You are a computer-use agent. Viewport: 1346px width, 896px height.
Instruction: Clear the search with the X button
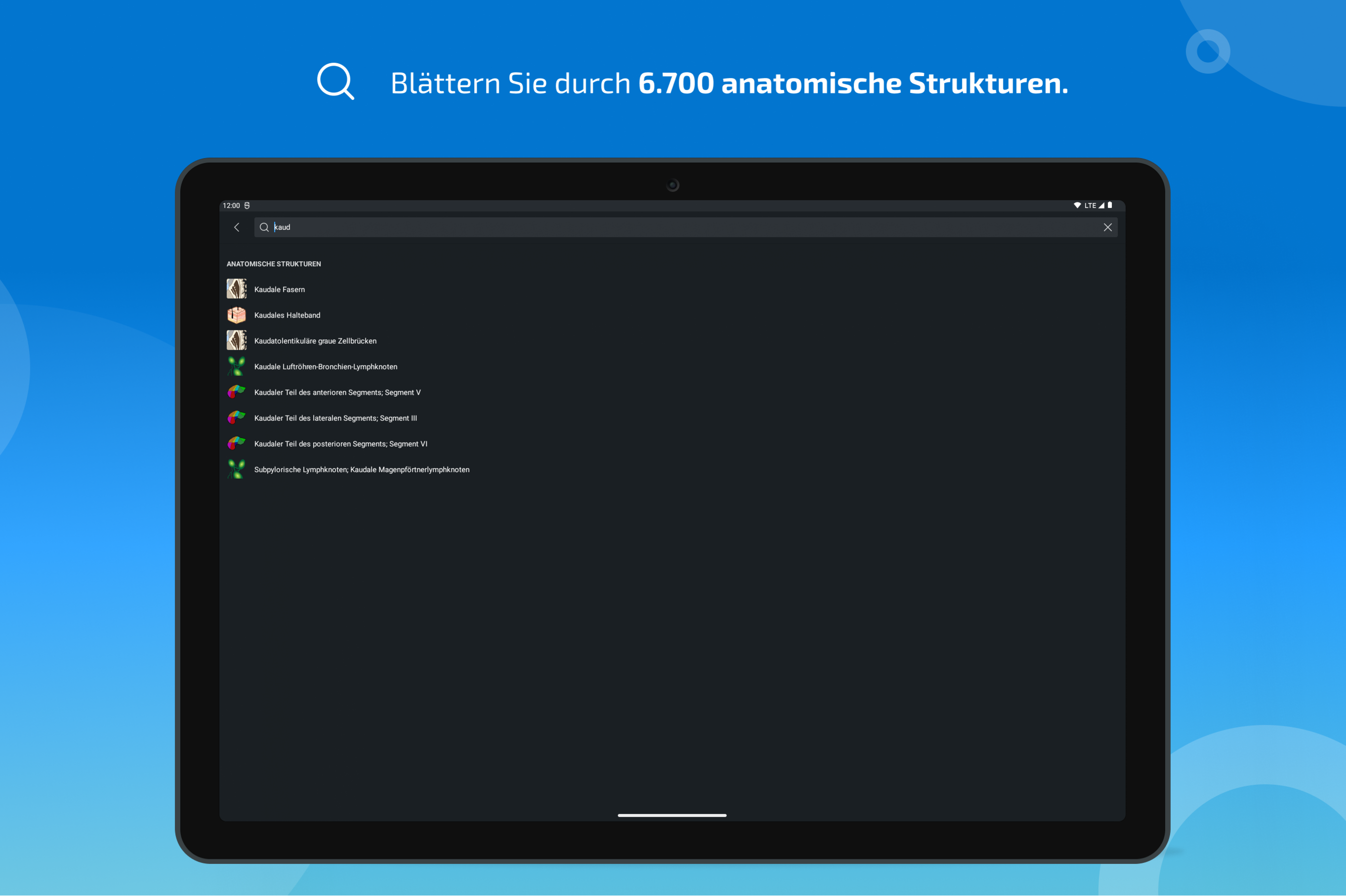point(1107,227)
